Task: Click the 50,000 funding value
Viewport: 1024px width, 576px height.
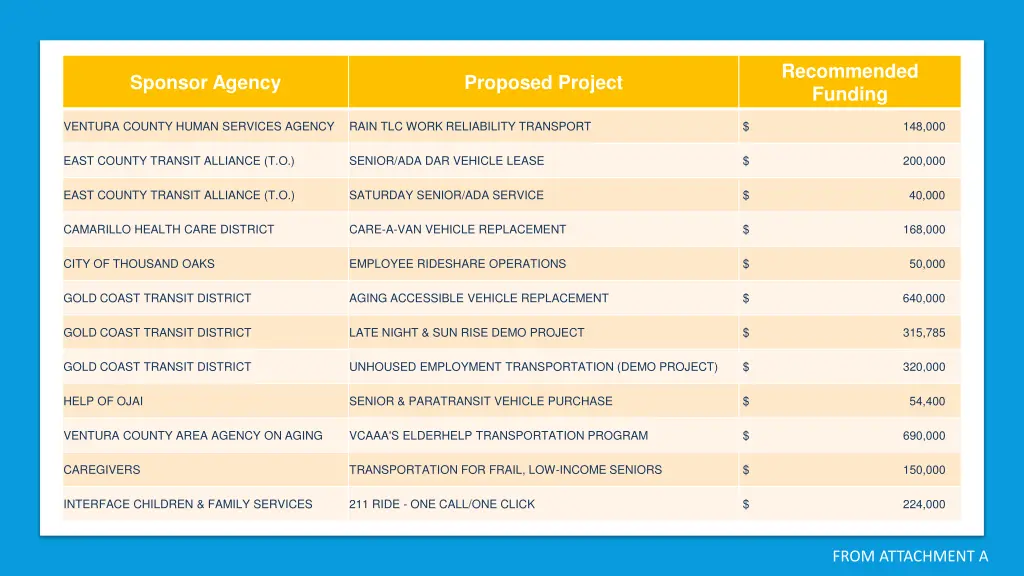Action: point(927,264)
